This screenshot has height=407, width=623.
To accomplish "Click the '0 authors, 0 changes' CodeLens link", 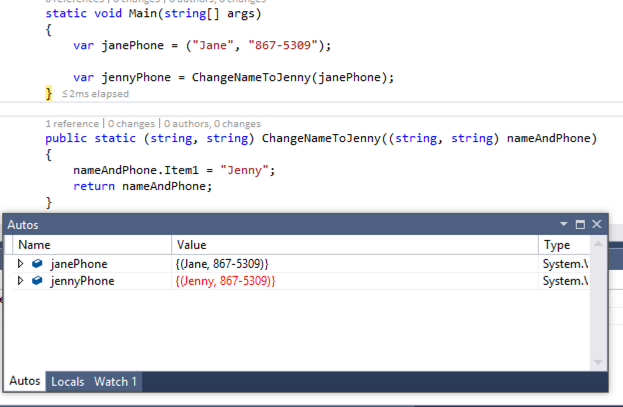I will point(213,124).
